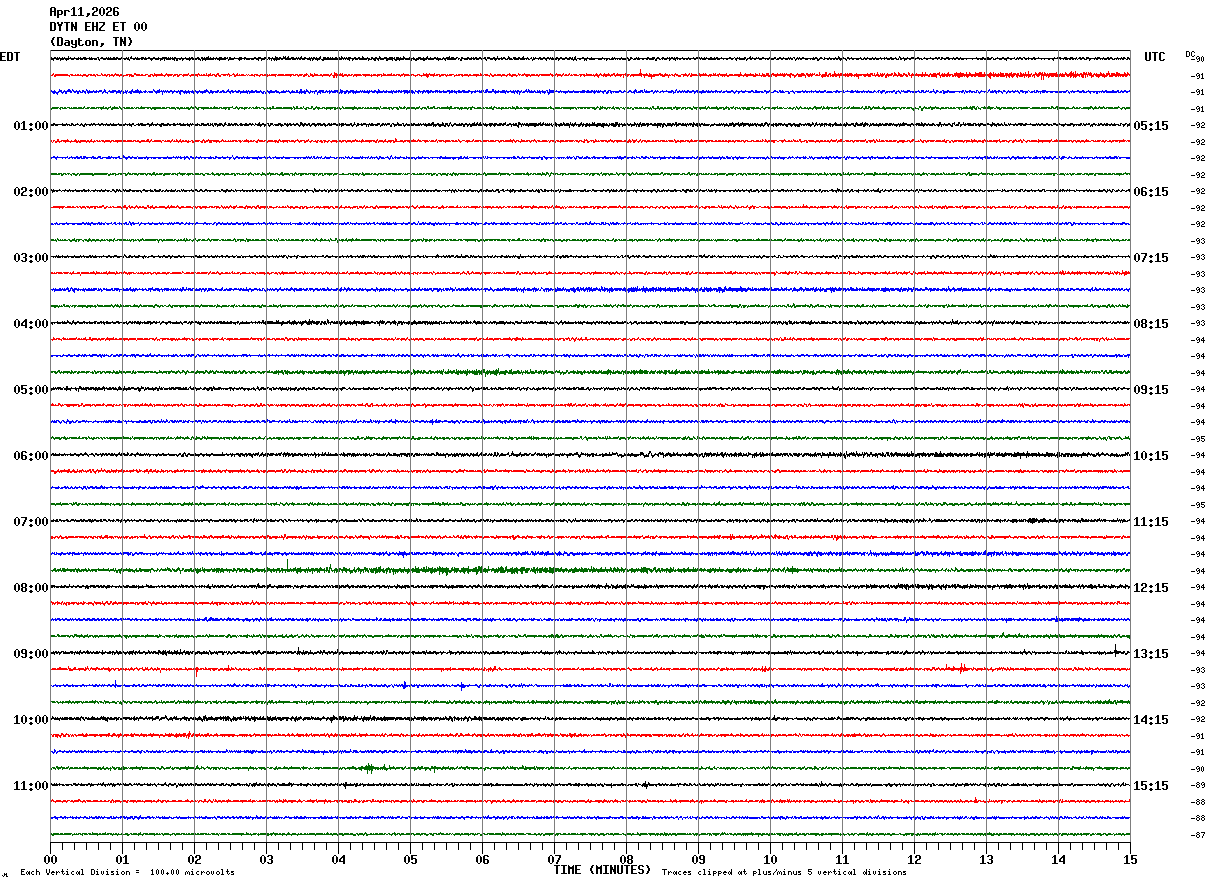Select the 07:00 EDT time label
The width and height of the screenshot is (1210, 886).
point(31,522)
